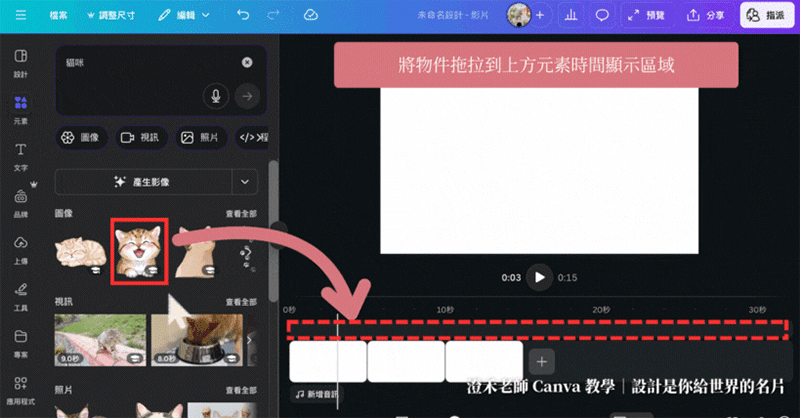
Task: Add a collaborator with plus icon
Action: [540, 15]
